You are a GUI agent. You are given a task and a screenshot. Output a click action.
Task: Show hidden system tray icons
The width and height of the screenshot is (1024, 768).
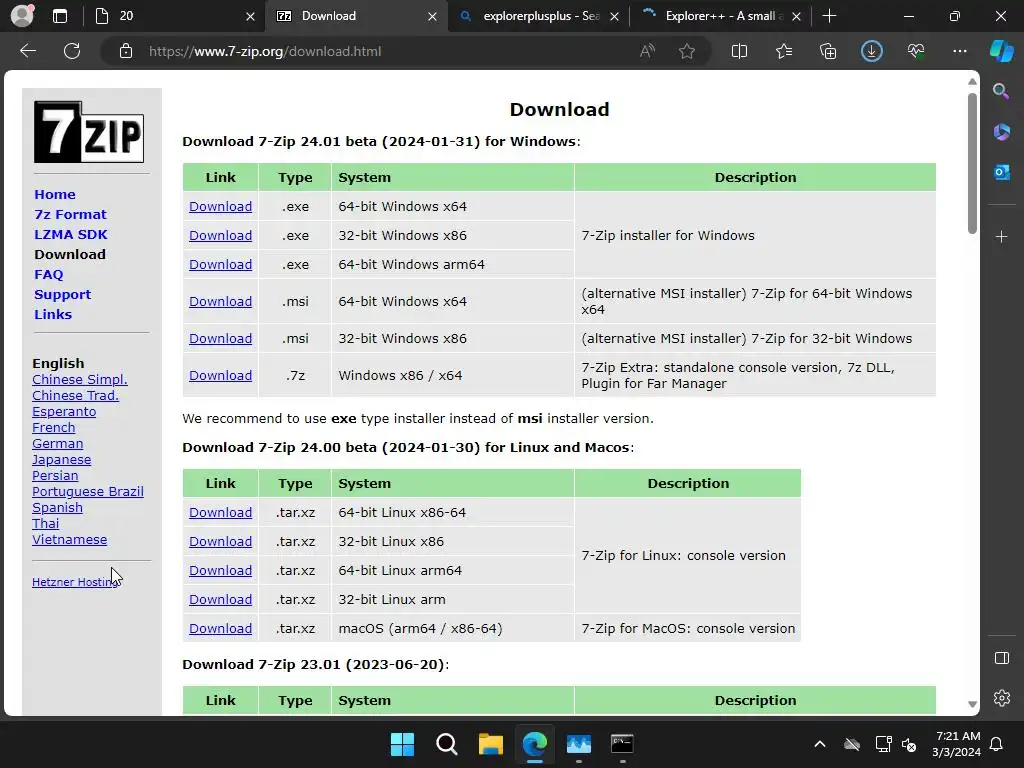pyautogui.click(x=820, y=744)
